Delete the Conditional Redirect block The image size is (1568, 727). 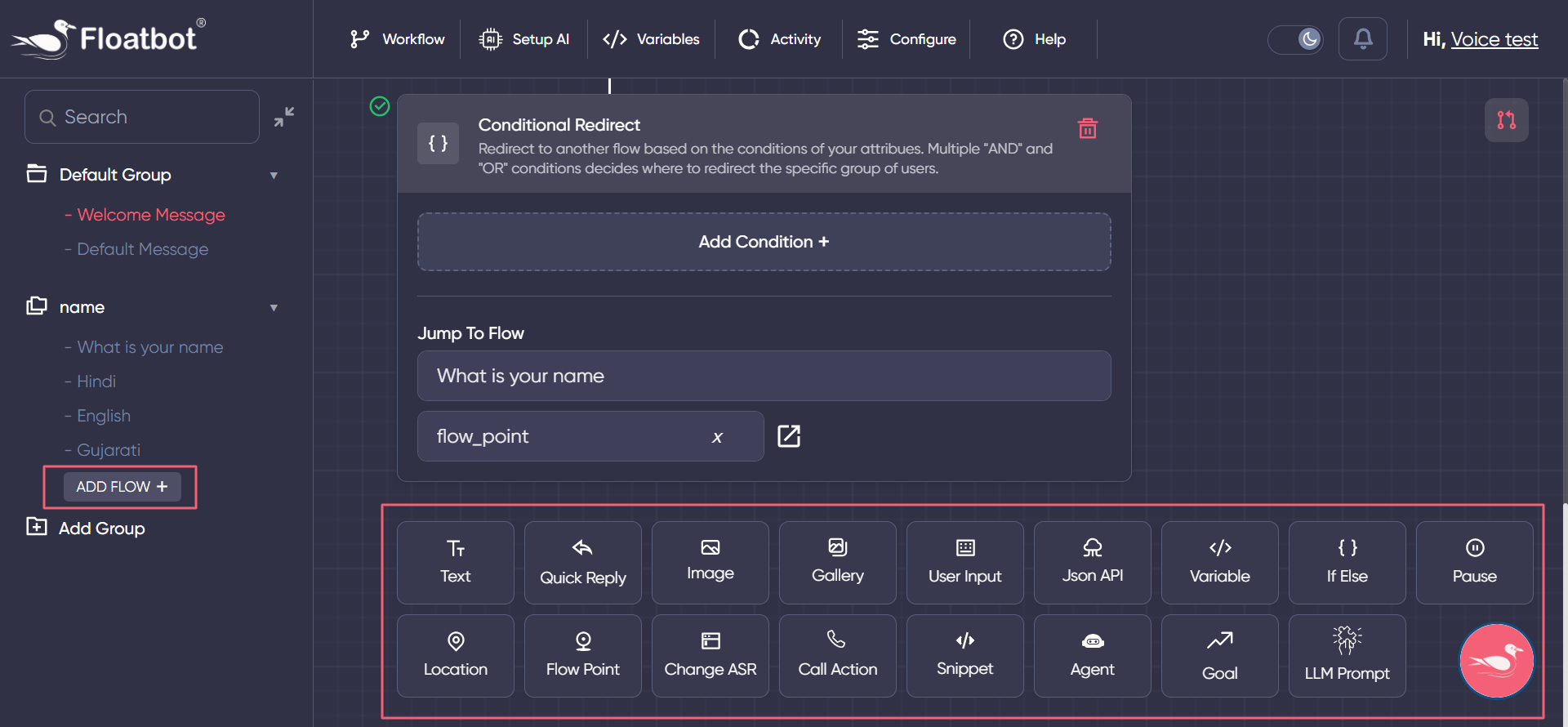[1088, 128]
